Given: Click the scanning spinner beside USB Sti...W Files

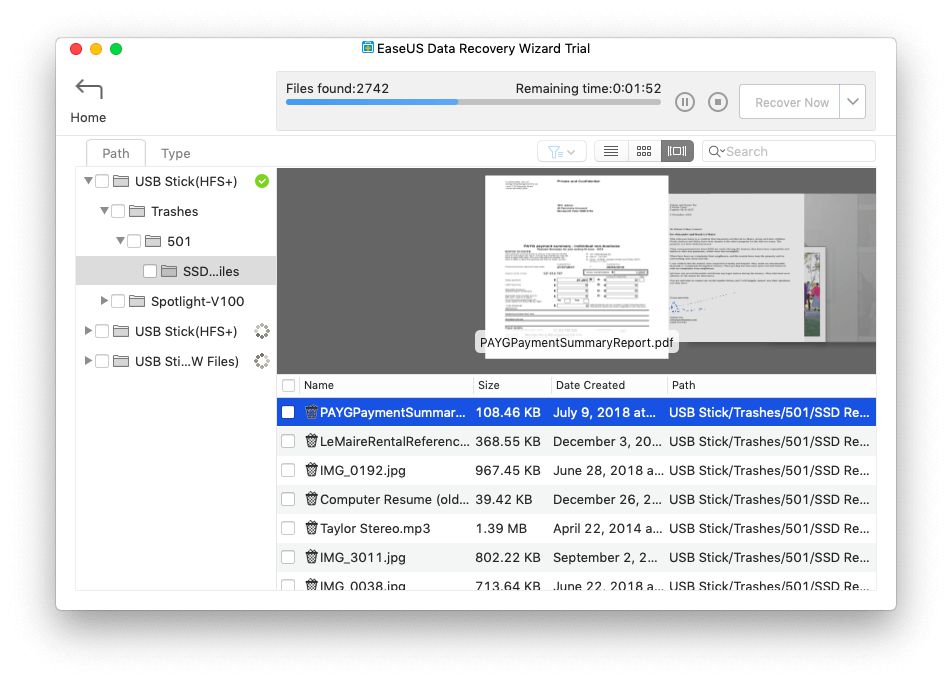Looking at the screenshot, I should [262, 361].
